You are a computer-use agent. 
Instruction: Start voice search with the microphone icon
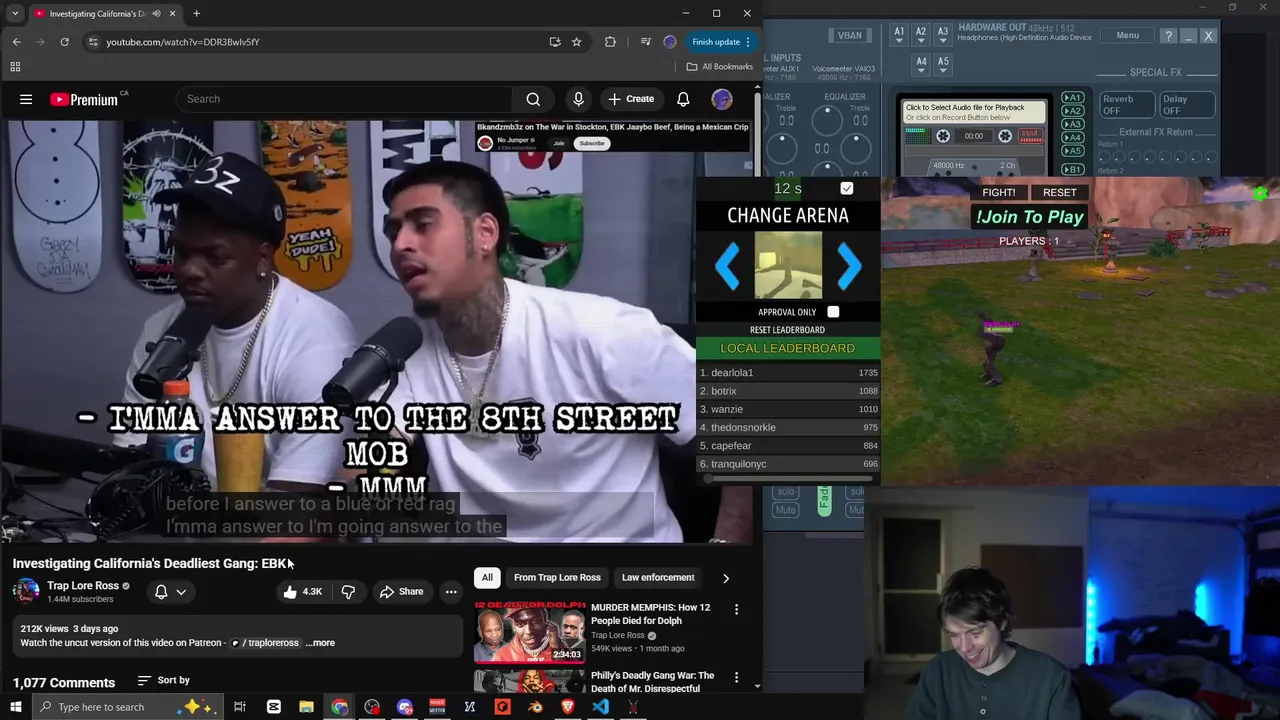pyautogui.click(x=578, y=99)
